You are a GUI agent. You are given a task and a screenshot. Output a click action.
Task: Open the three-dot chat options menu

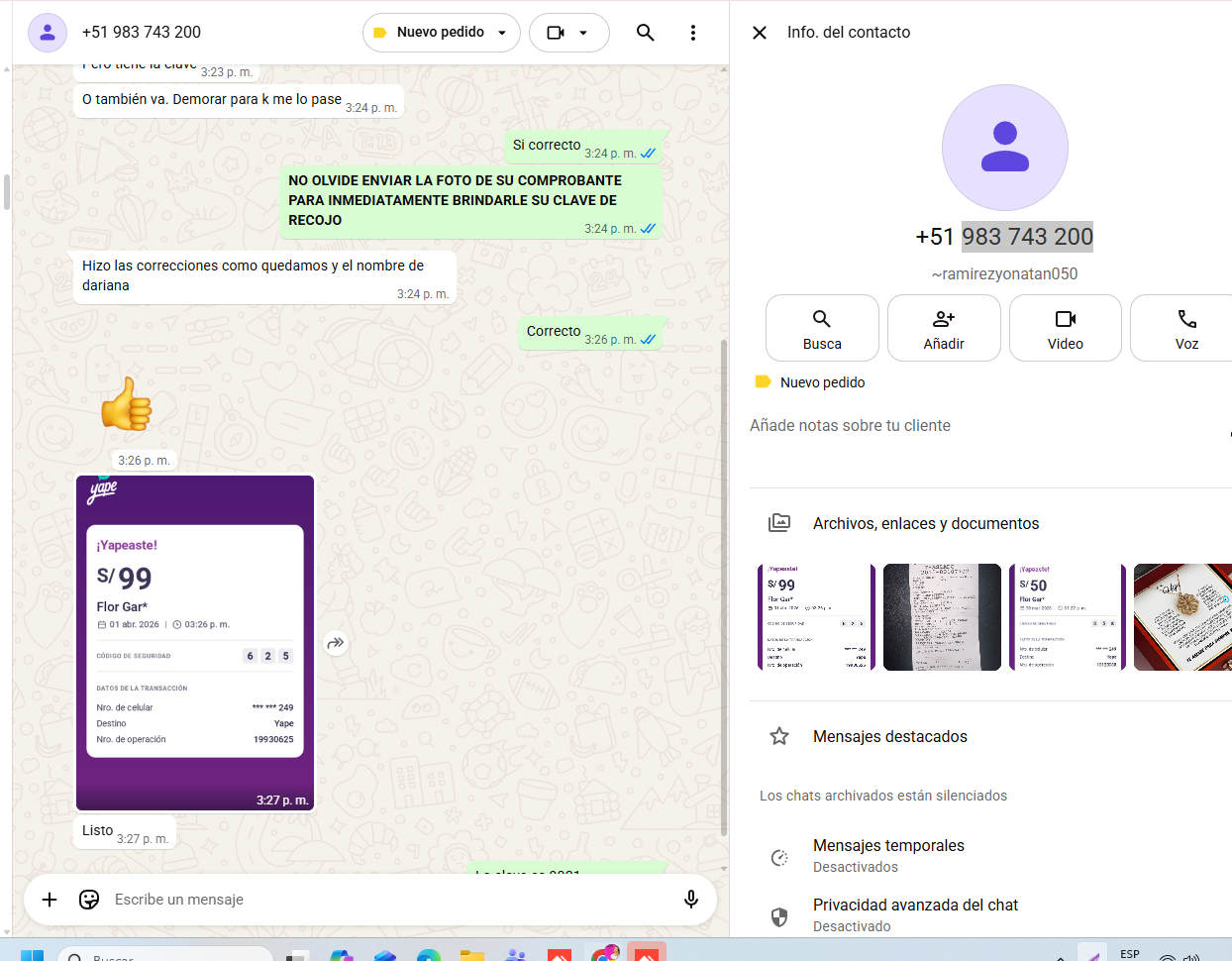[x=692, y=33]
